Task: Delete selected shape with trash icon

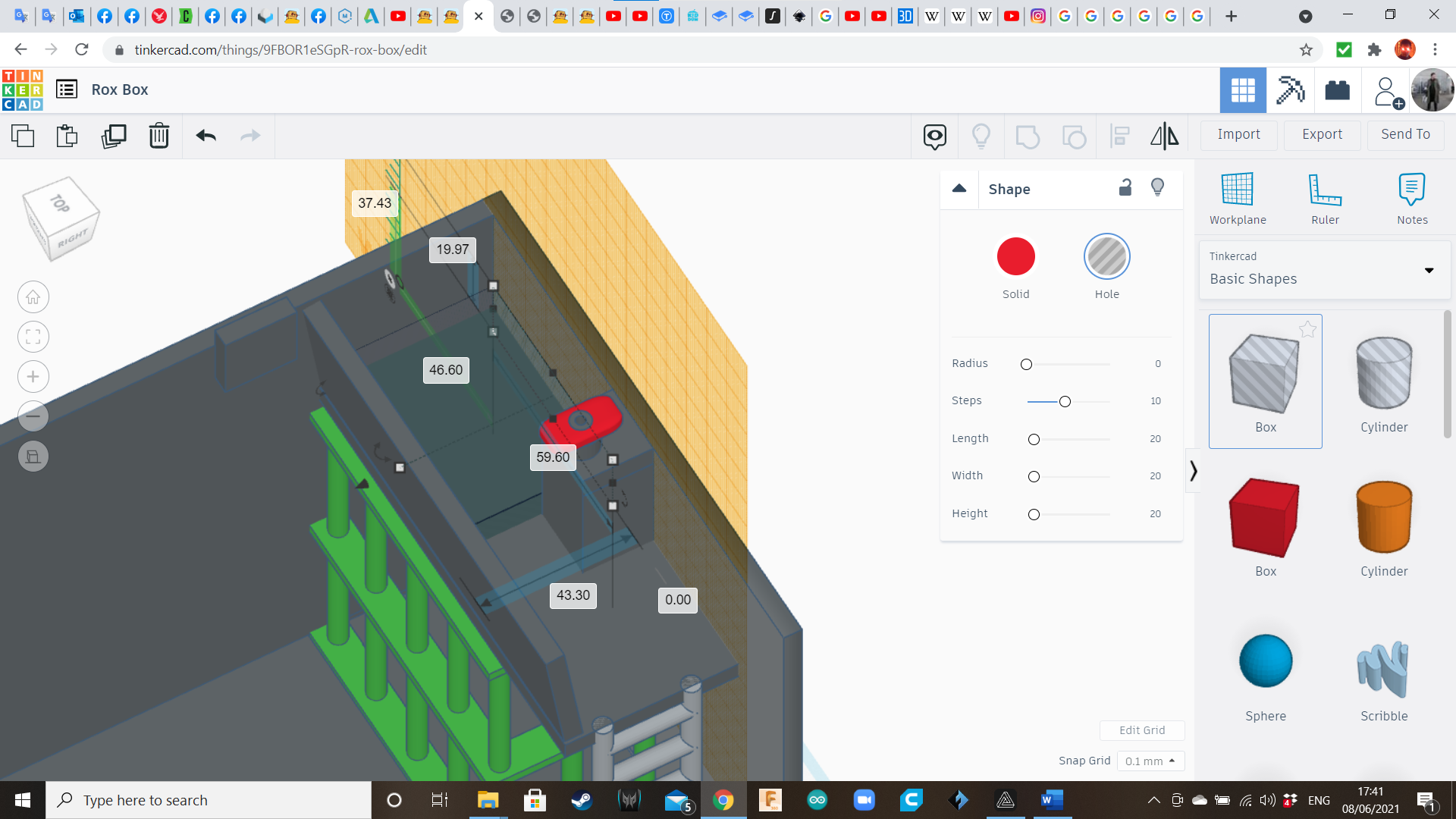Action: (x=159, y=136)
